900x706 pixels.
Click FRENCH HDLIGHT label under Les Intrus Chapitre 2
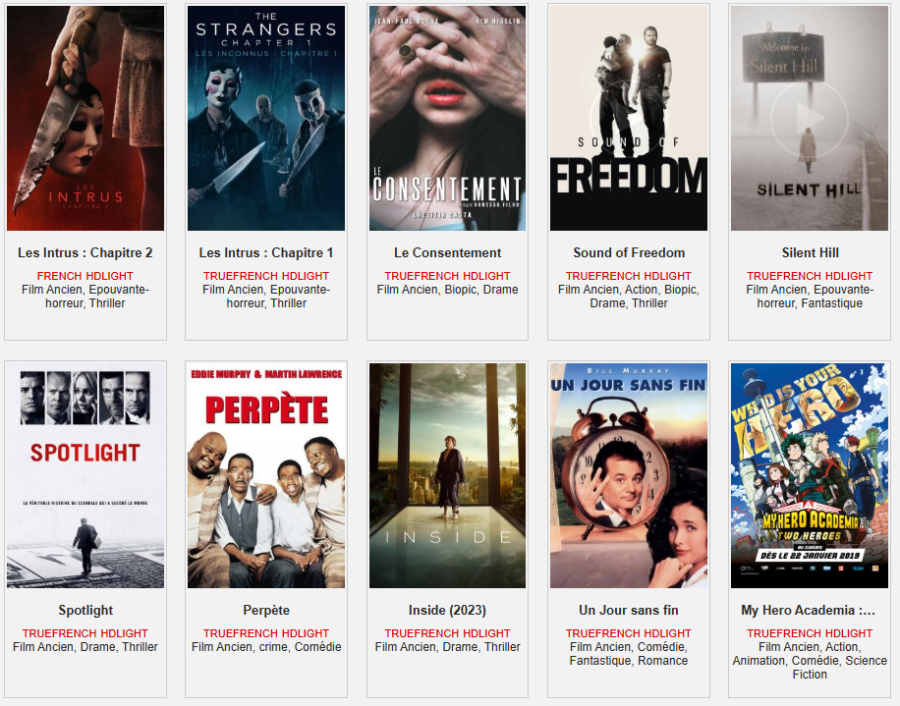tap(85, 276)
